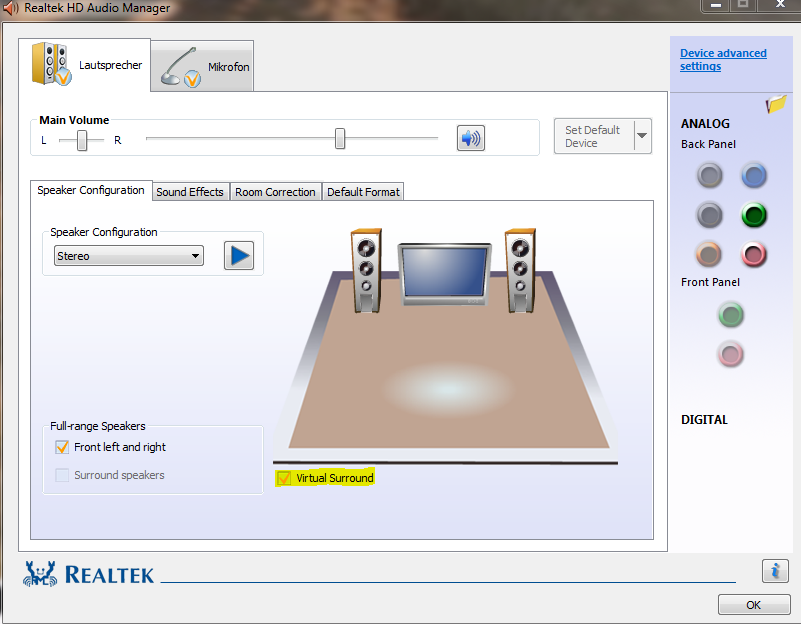Click the DIGITAL section heading
The image size is (801, 624).
tap(704, 420)
